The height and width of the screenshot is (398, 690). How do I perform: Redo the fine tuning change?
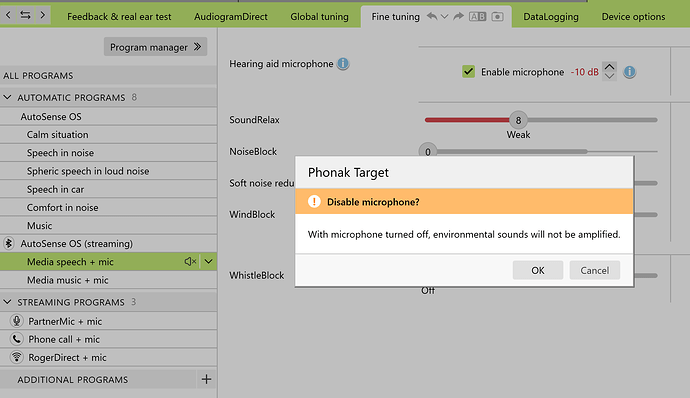pos(459,17)
